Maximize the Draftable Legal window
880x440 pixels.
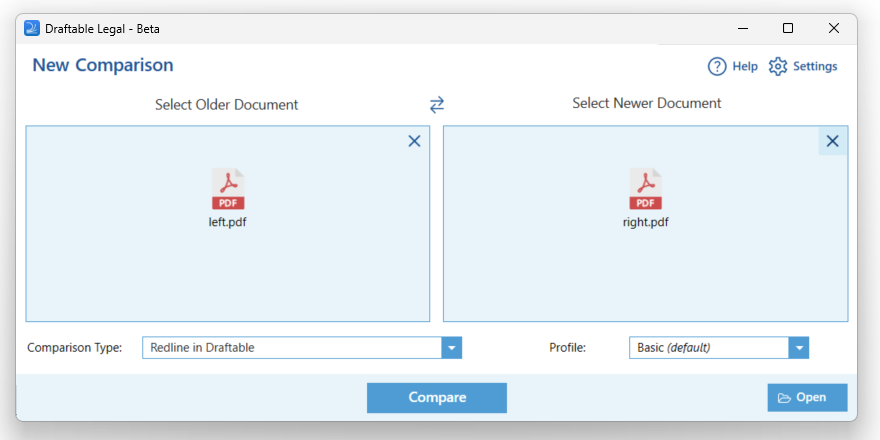pos(788,28)
